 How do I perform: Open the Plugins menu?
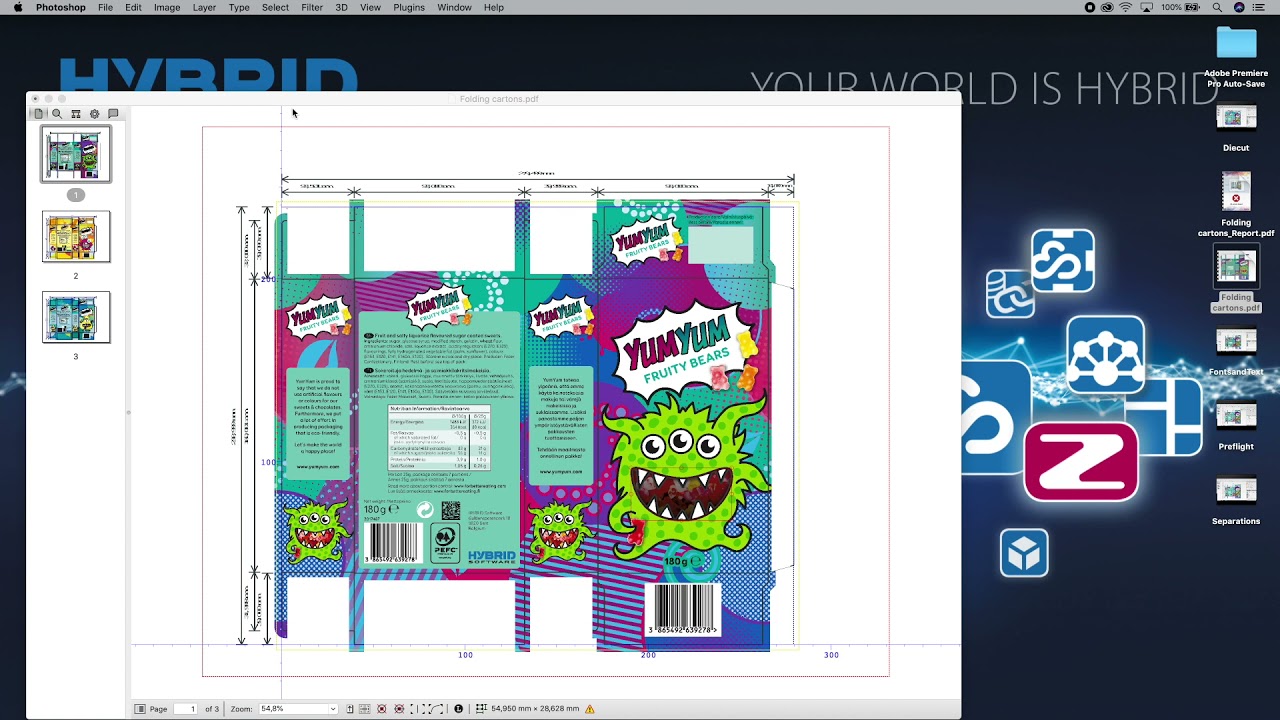(x=409, y=7)
